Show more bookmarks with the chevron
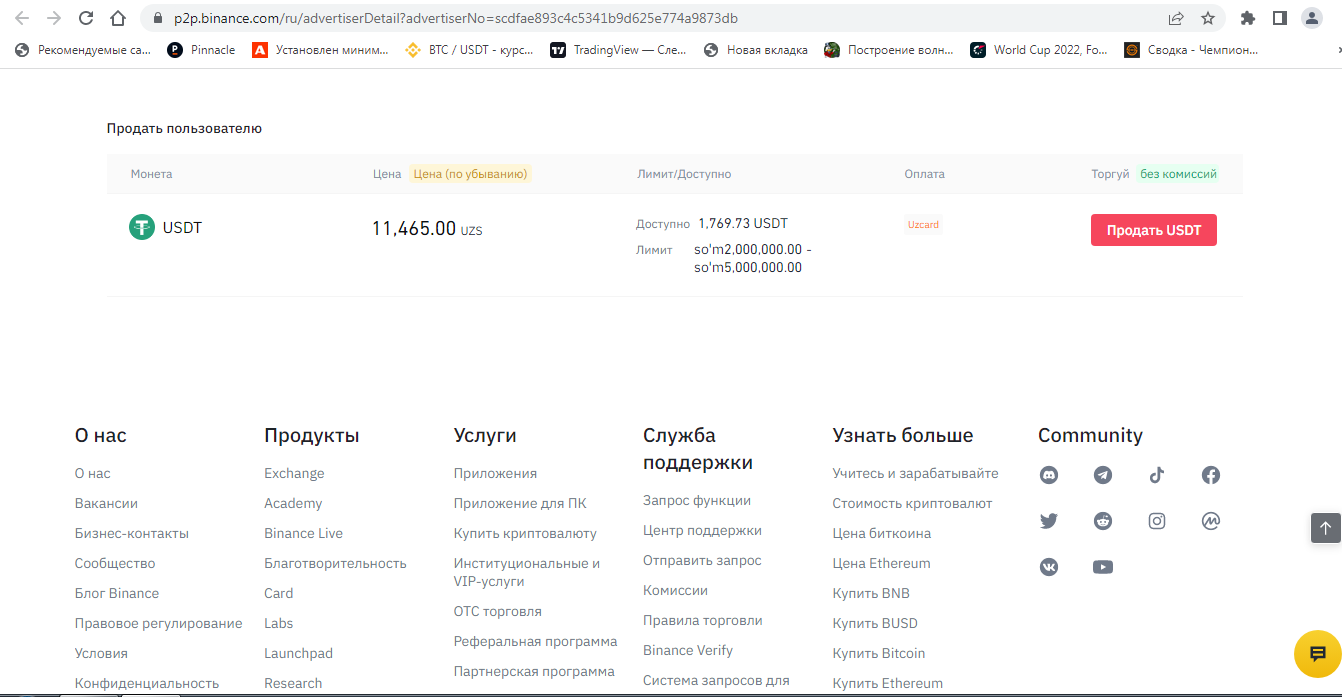Screen dimensions: 1342x697 pos(1338,50)
